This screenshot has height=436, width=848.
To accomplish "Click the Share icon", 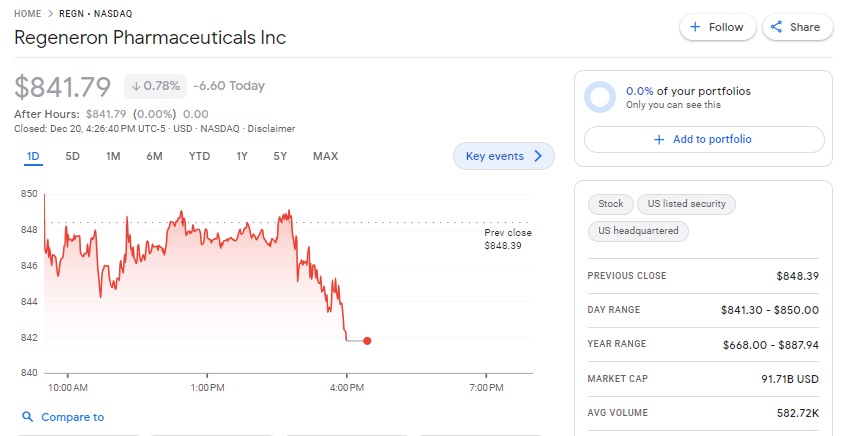I will [777, 28].
